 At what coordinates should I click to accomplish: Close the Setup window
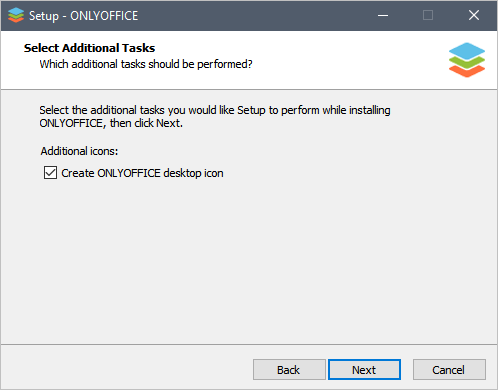tap(474, 15)
